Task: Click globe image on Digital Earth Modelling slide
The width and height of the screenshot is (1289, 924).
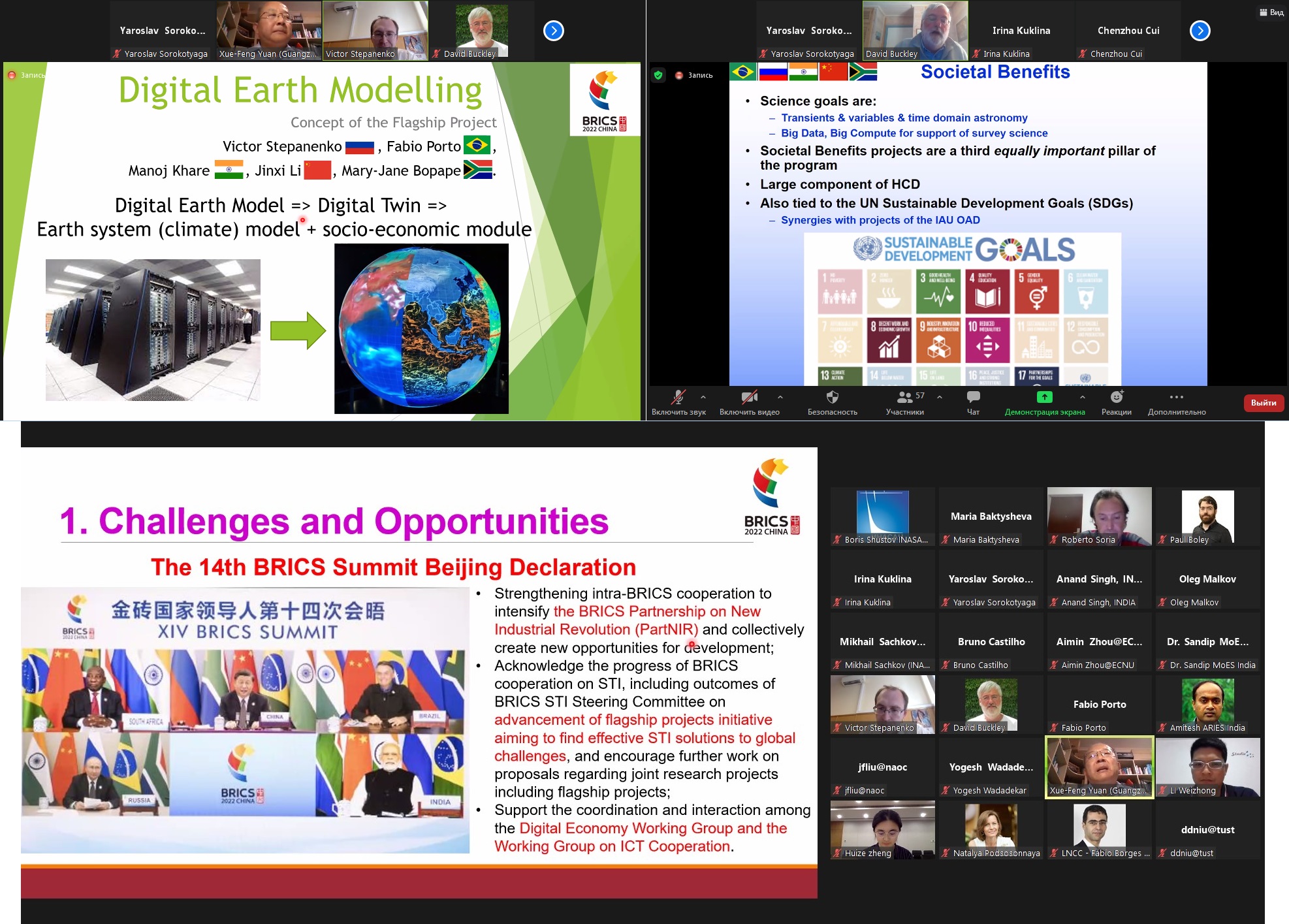Action: click(x=421, y=328)
